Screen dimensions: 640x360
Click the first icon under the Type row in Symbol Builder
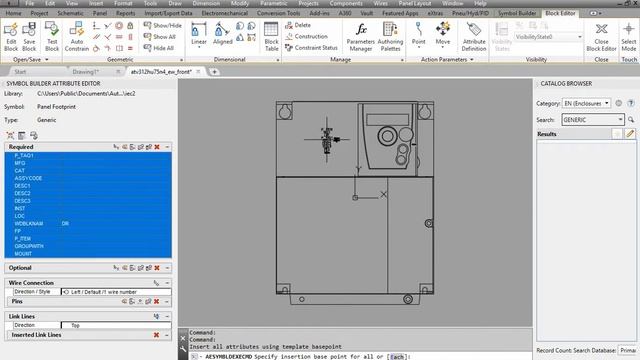[x=10, y=136]
